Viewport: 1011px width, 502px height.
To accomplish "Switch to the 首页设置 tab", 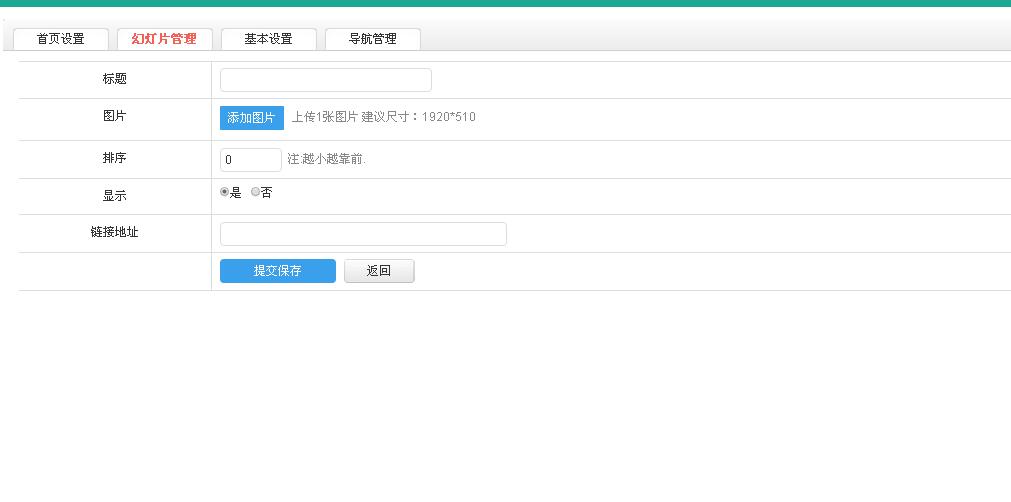I will 60,39.
